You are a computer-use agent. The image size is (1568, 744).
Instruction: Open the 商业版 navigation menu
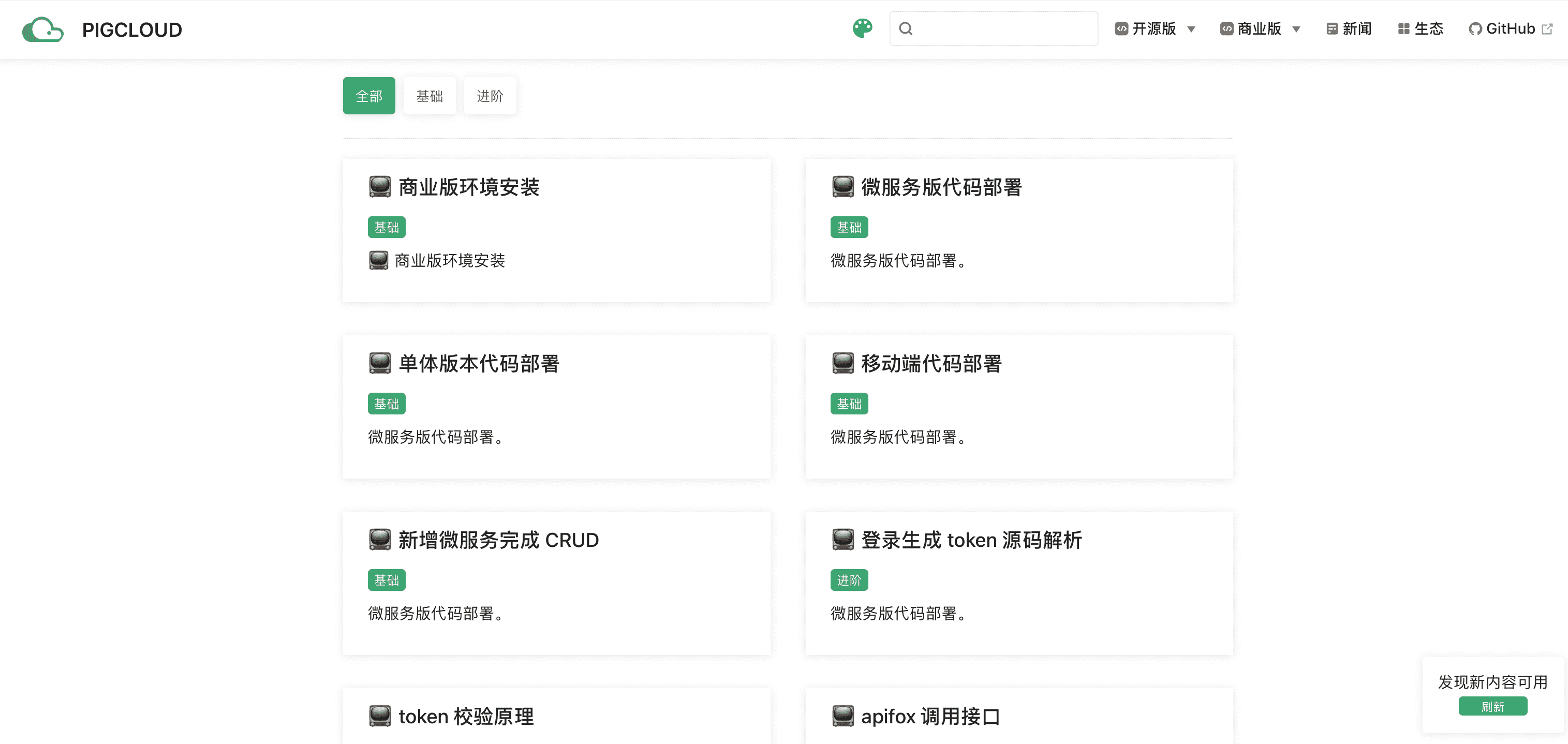tap(1260, 28)
